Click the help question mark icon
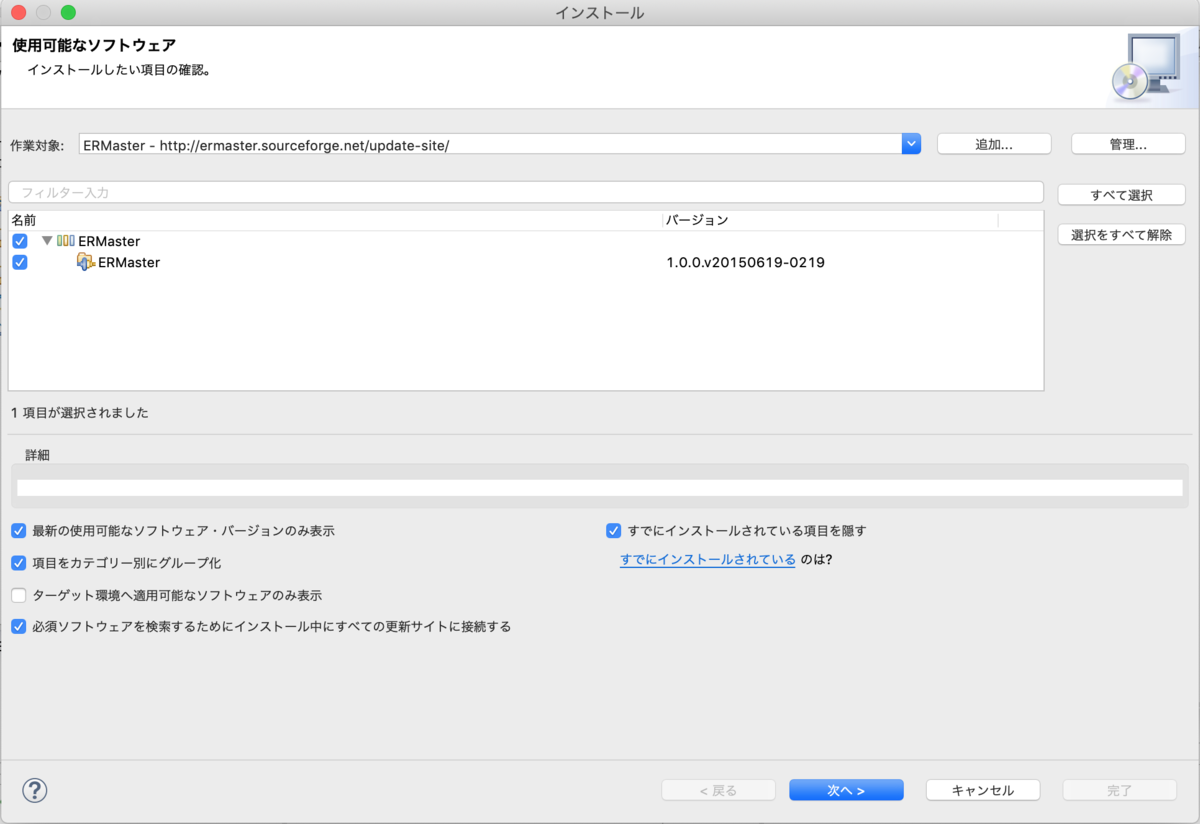This screenshot has width=1200, height=824. 35,790
